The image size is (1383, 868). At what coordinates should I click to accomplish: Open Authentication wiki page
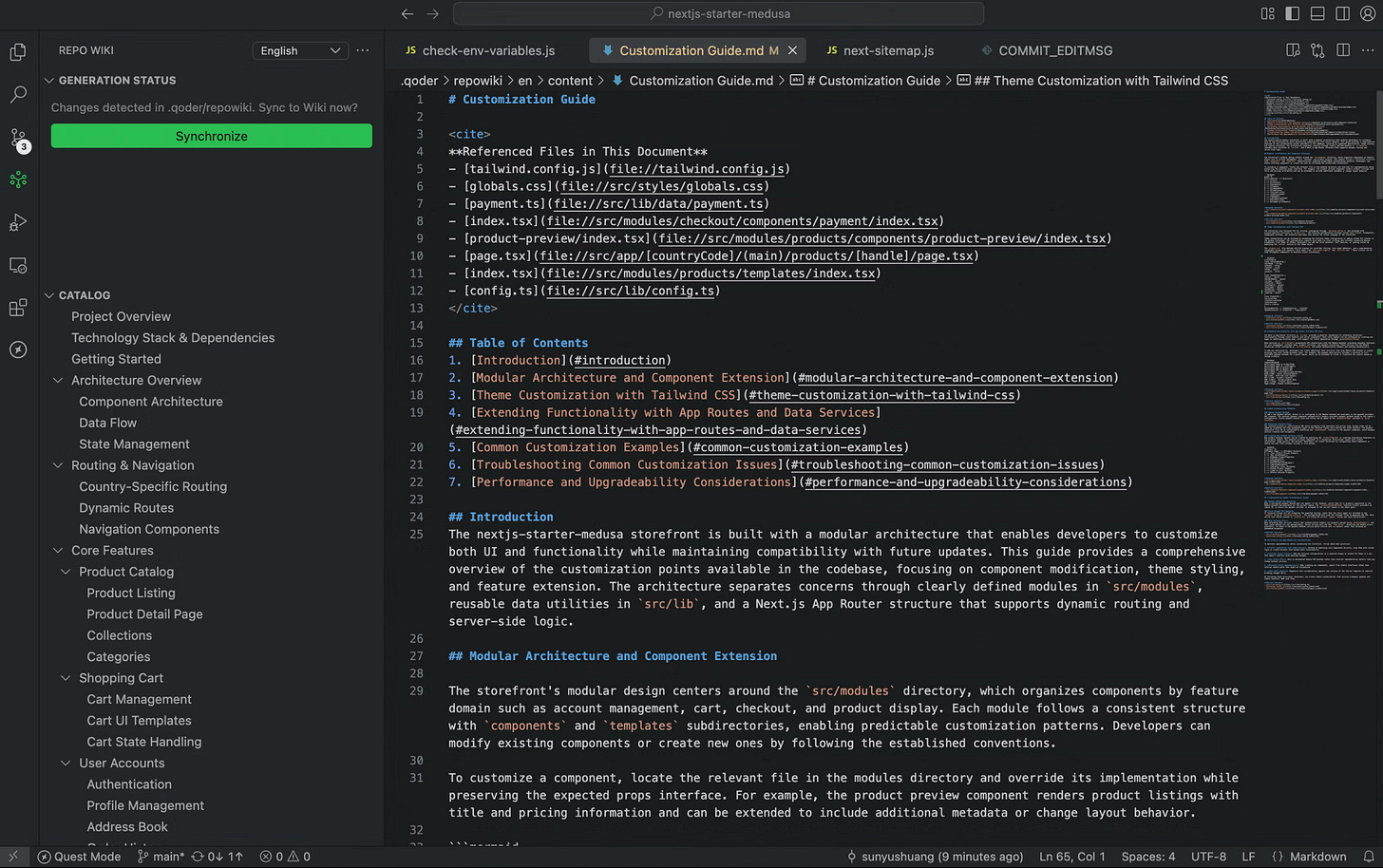click(x=129, y=784)
